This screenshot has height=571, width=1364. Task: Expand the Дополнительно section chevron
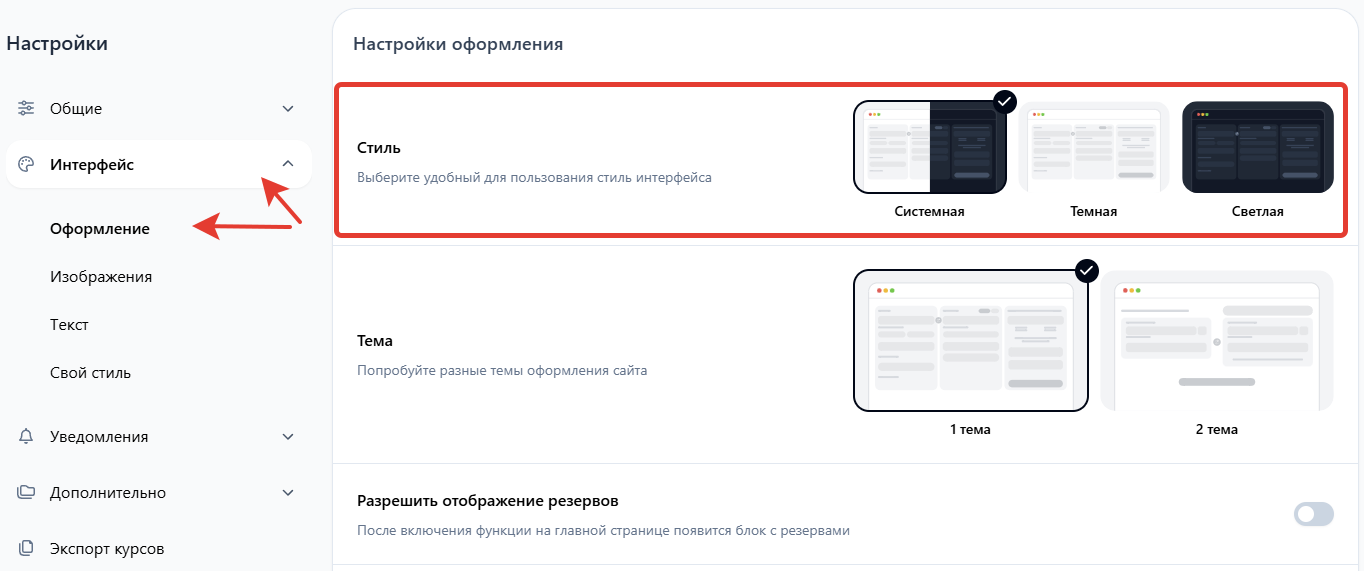288,492
